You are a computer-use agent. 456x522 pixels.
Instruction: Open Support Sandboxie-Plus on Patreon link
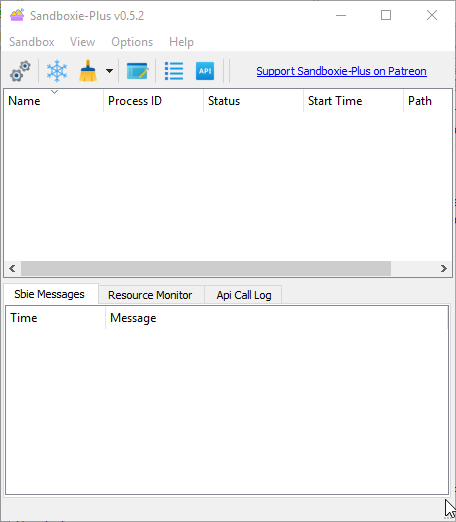341,71
